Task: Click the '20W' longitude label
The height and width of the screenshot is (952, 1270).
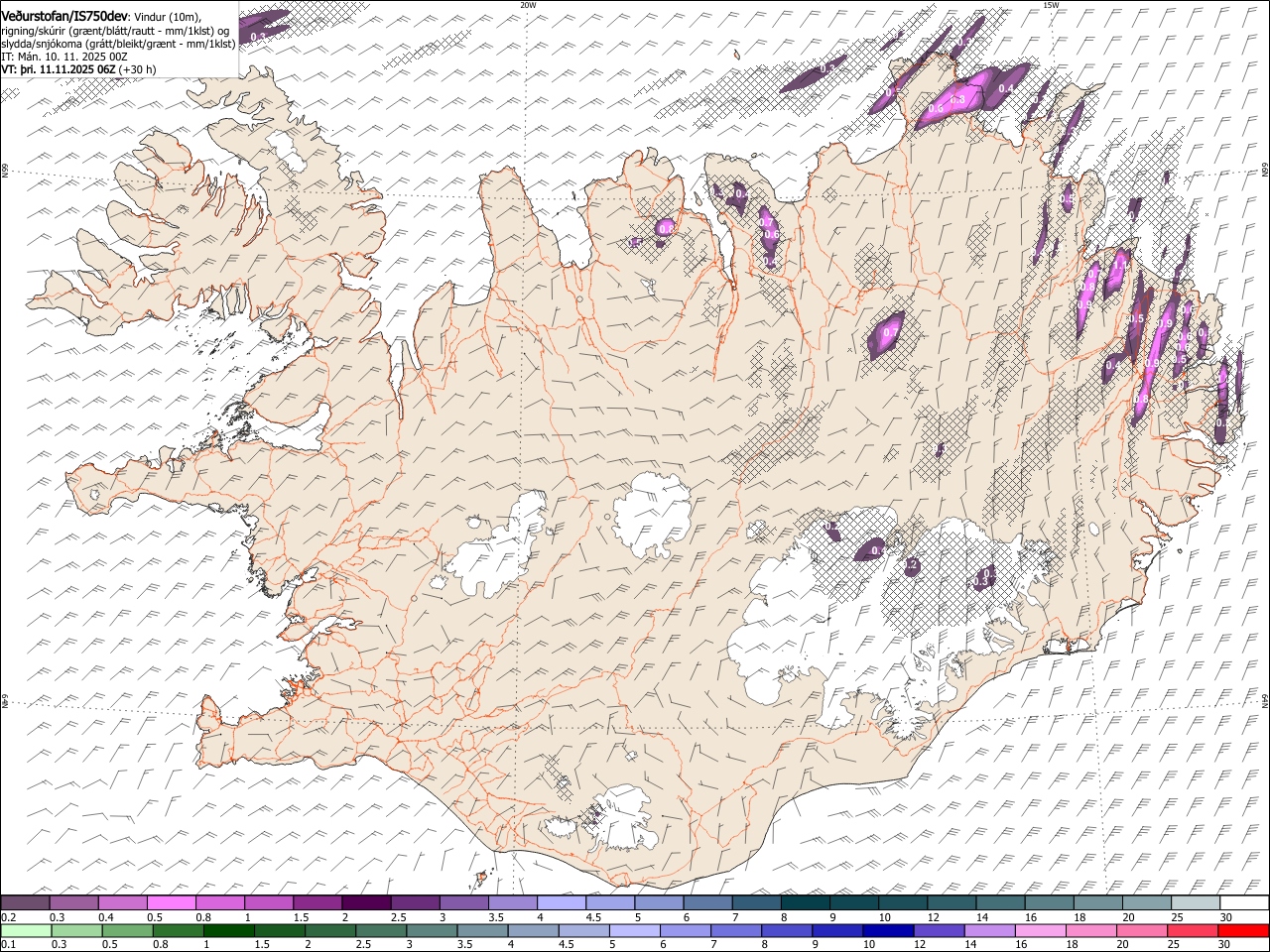Action: click(x=528, y=5)
